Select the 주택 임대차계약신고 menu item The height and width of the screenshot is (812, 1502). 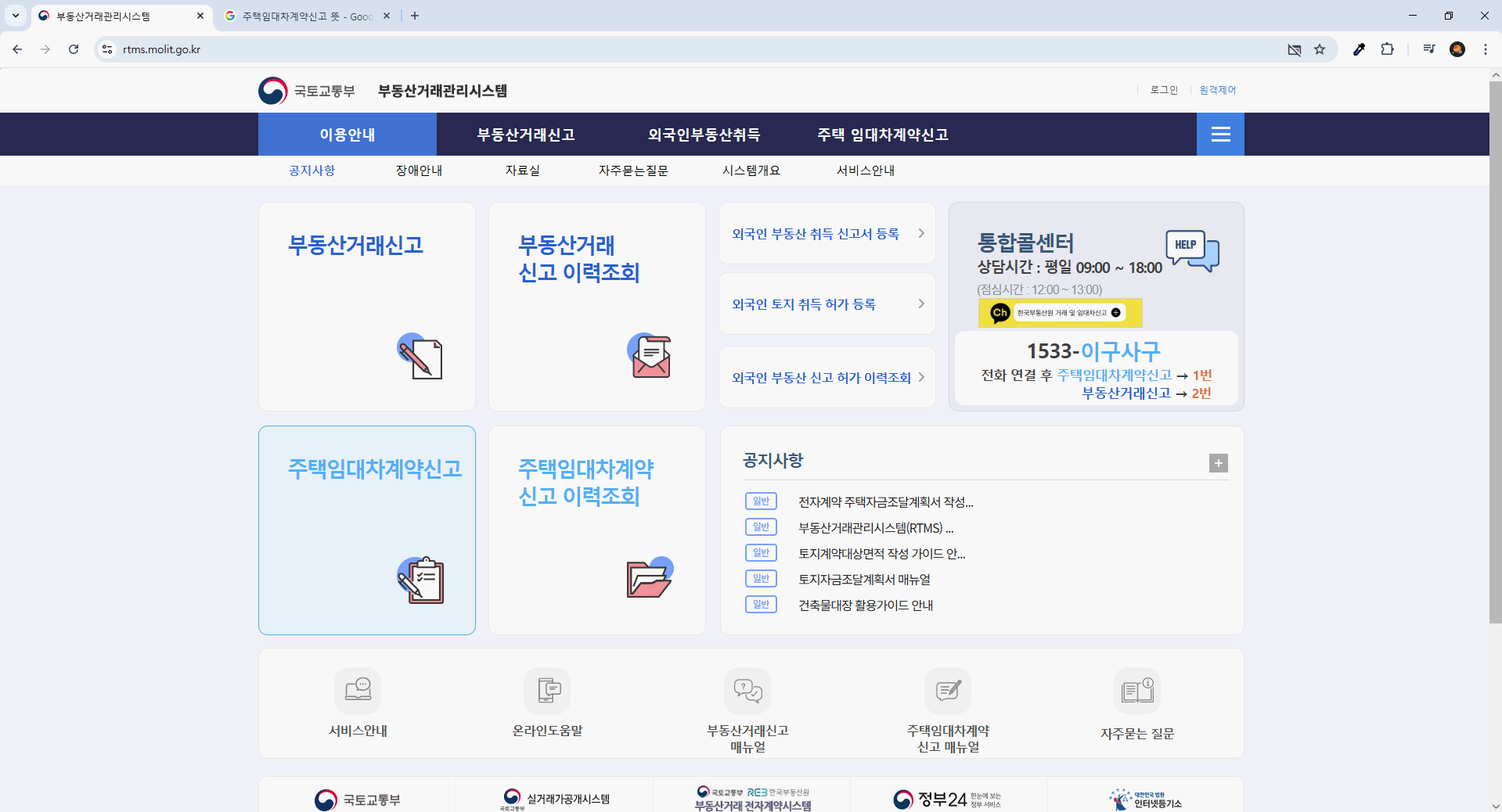[x=882, y=134]
